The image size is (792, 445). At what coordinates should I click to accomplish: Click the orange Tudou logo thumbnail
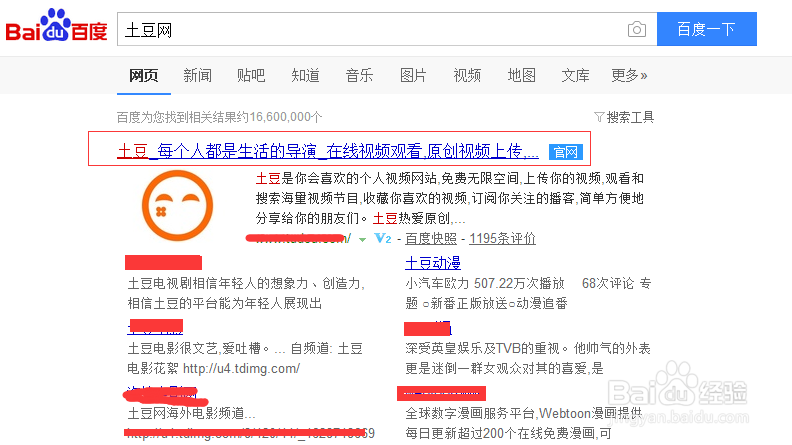click(177, 205)
